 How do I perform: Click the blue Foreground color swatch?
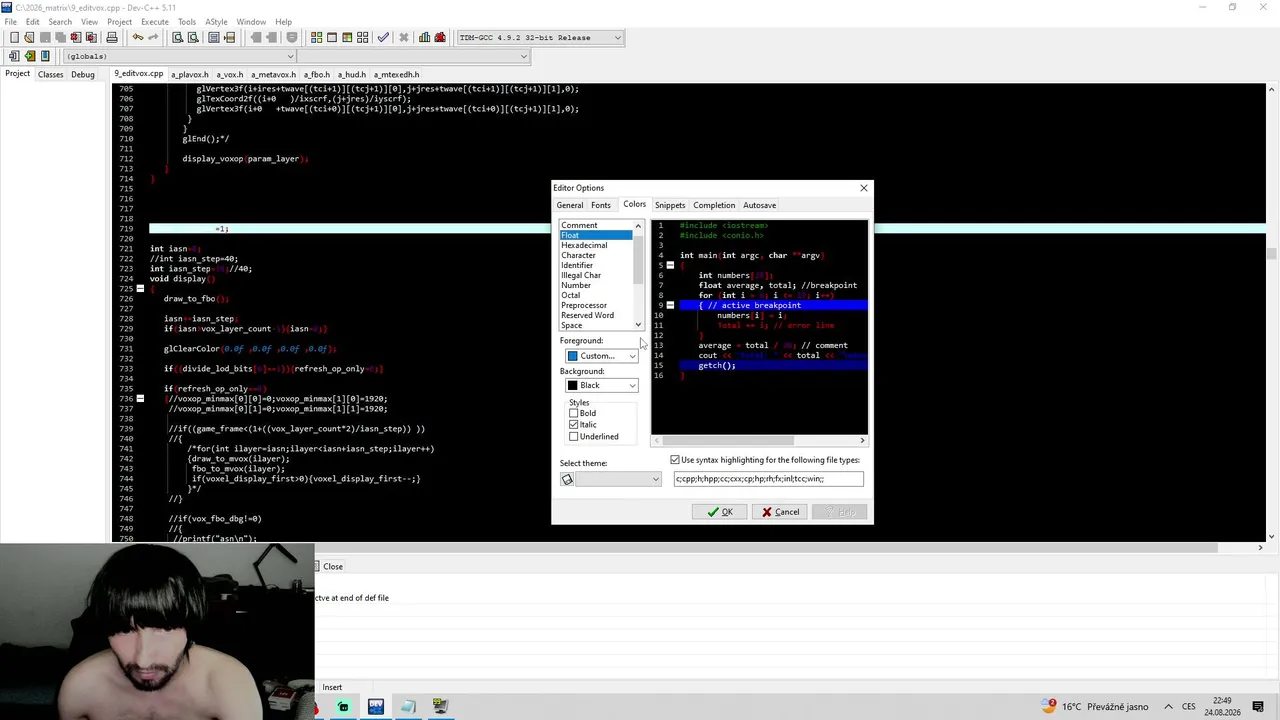click(x=573, y=356)
